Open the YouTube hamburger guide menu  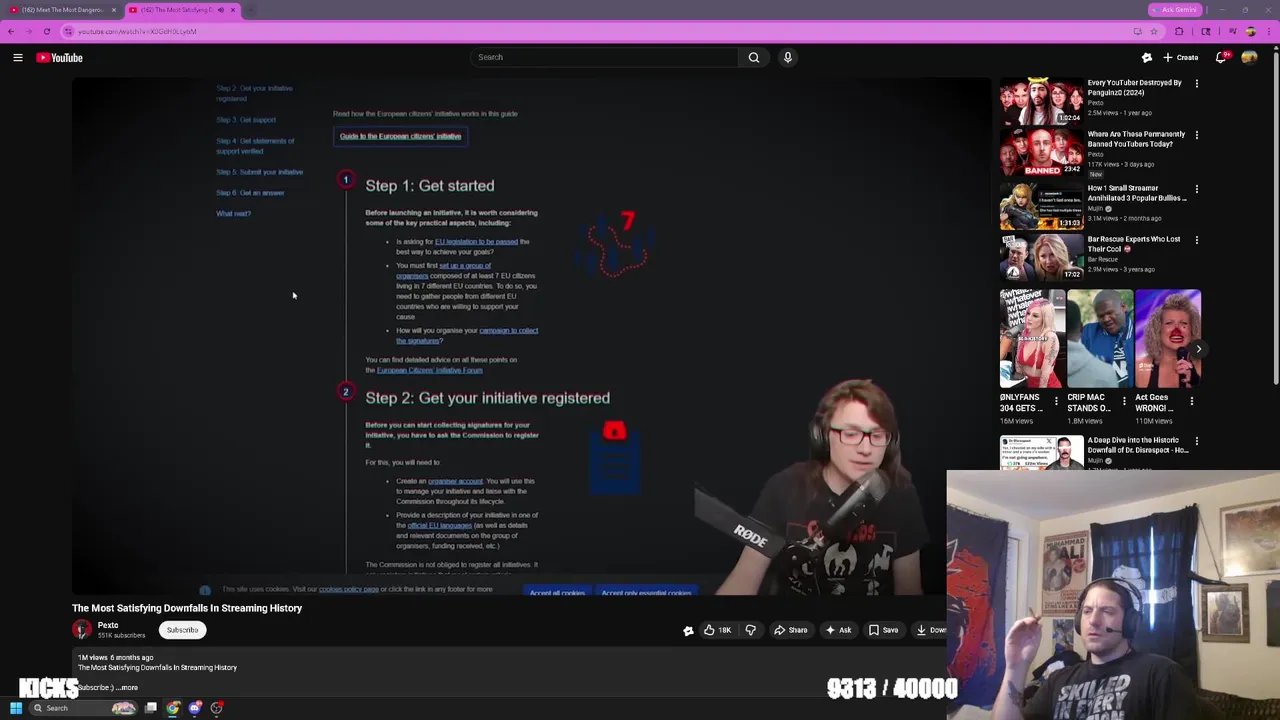tap(18, 58)
